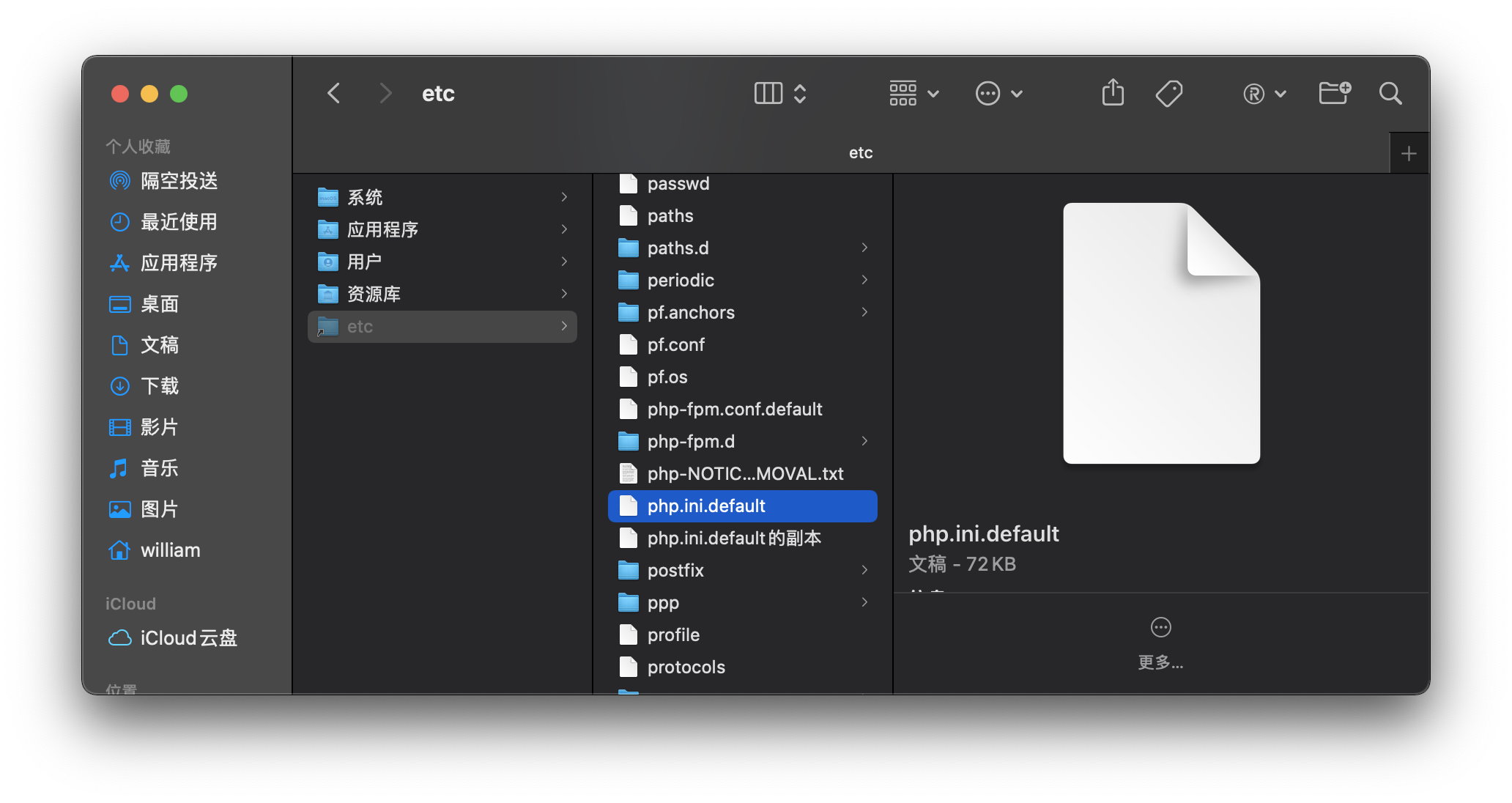Open the action ellipsis menu
Viewport: 1512px width, 803px height.
999,93
